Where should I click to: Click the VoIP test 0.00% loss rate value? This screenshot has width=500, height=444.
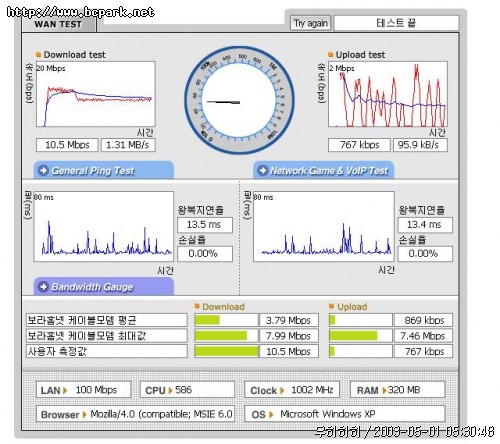[x=425, y=254]
